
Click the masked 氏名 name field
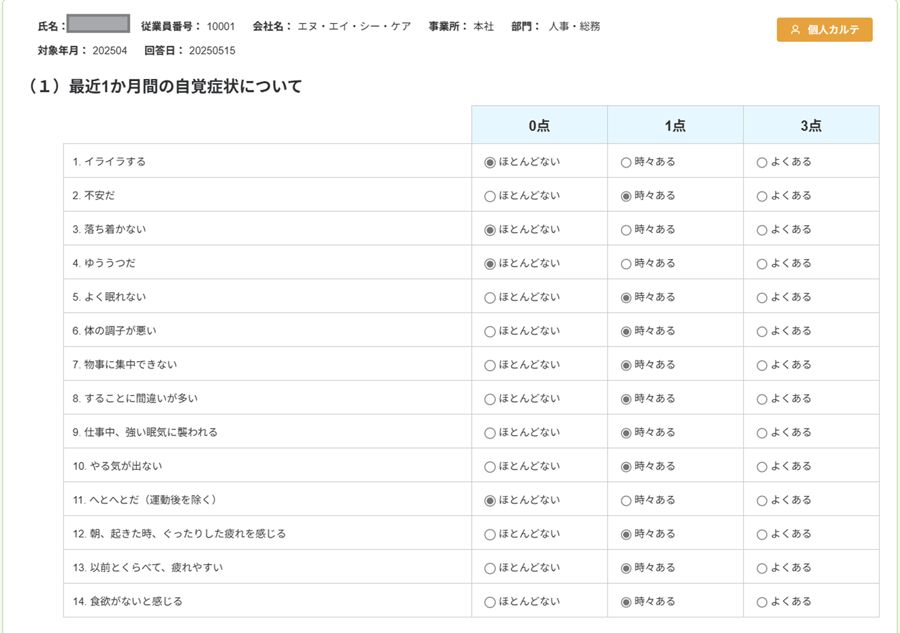pos(98,25)
